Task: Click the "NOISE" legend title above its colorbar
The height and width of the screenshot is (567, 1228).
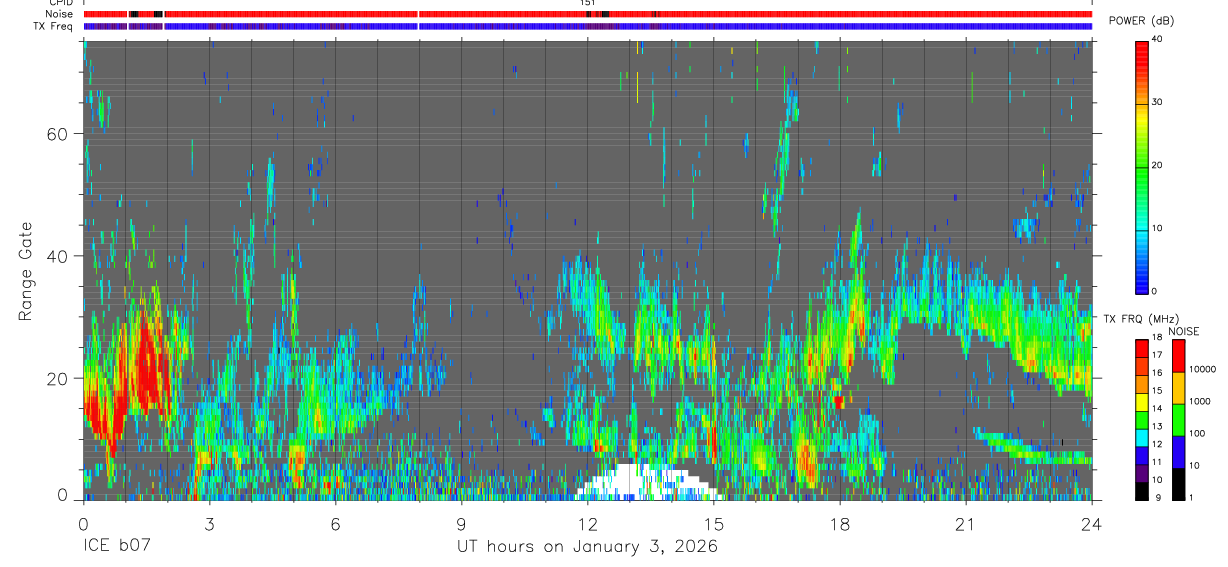Action: tap(1185, 331)
